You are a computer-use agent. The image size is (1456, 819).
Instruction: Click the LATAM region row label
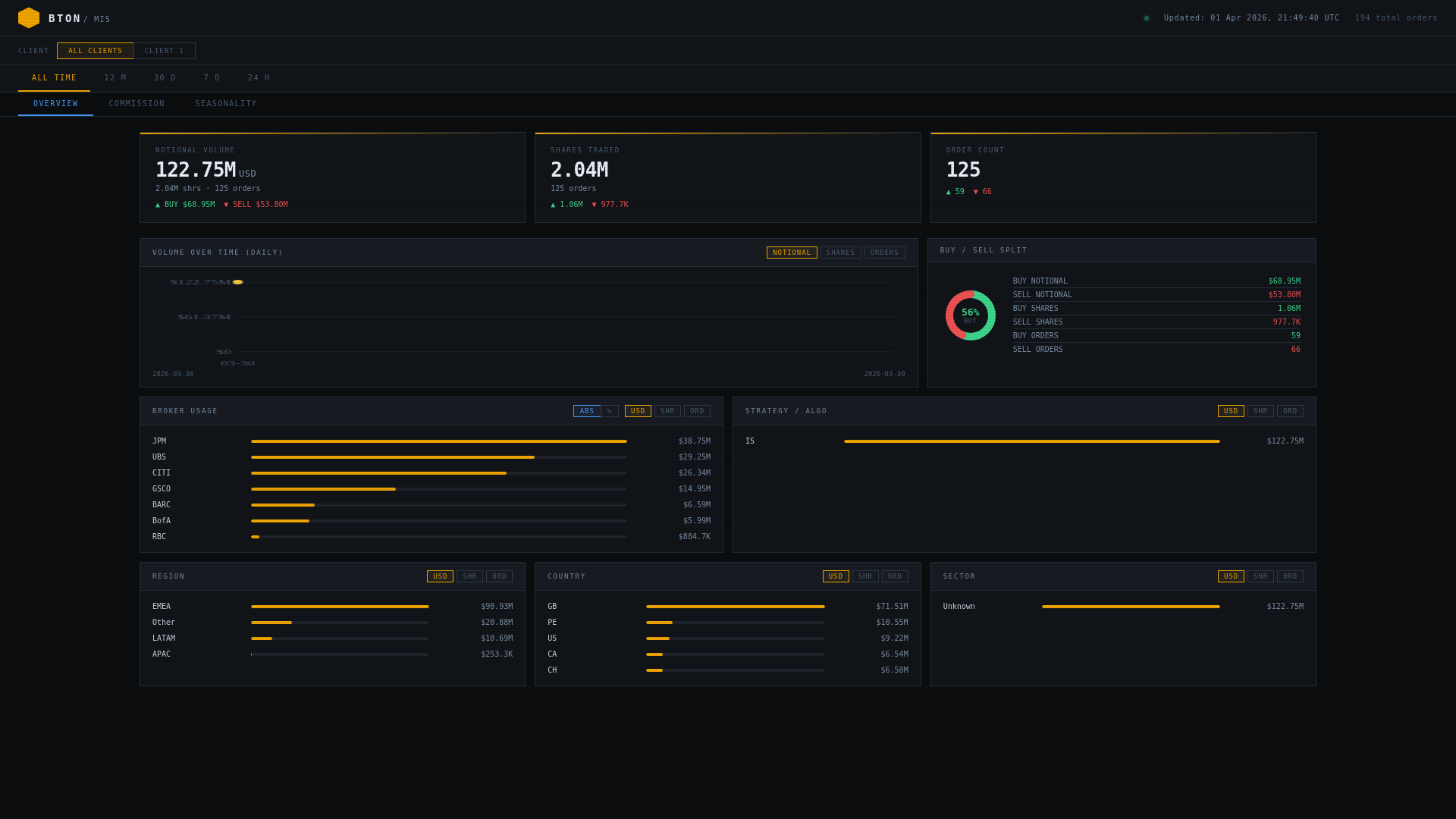tap(164, 639)
